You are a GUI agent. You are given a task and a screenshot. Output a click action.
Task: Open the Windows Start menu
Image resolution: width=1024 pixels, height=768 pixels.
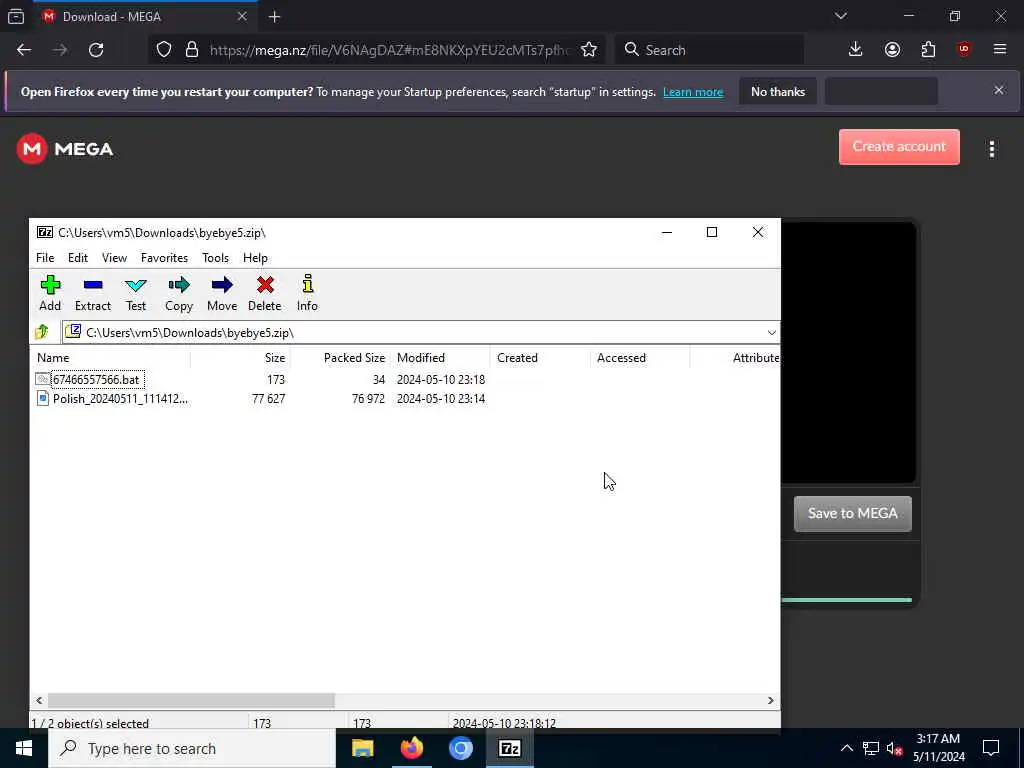click(24, 748)
